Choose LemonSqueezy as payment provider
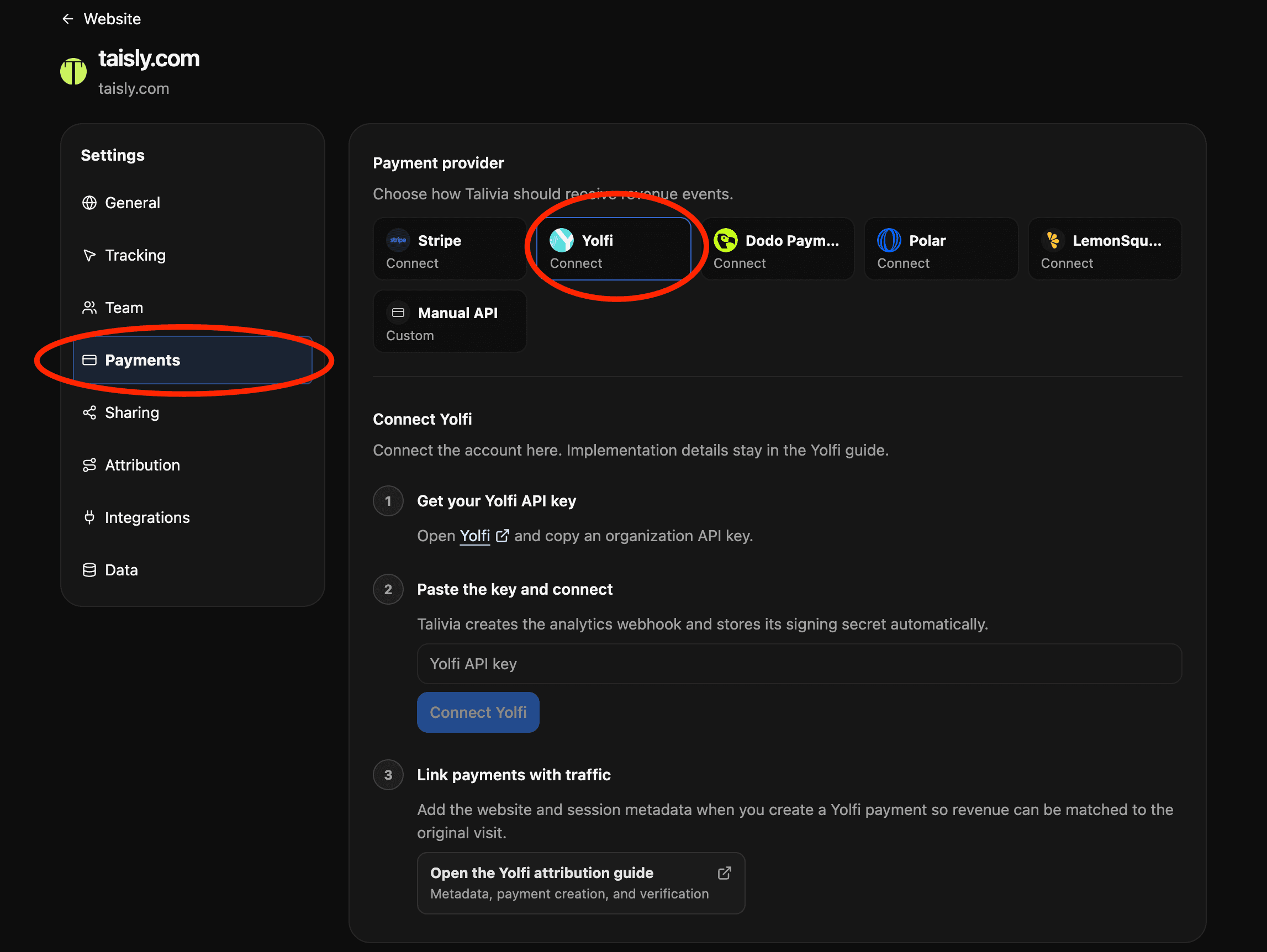Viewport: 1267px width, 952px height. (1105, 248)
